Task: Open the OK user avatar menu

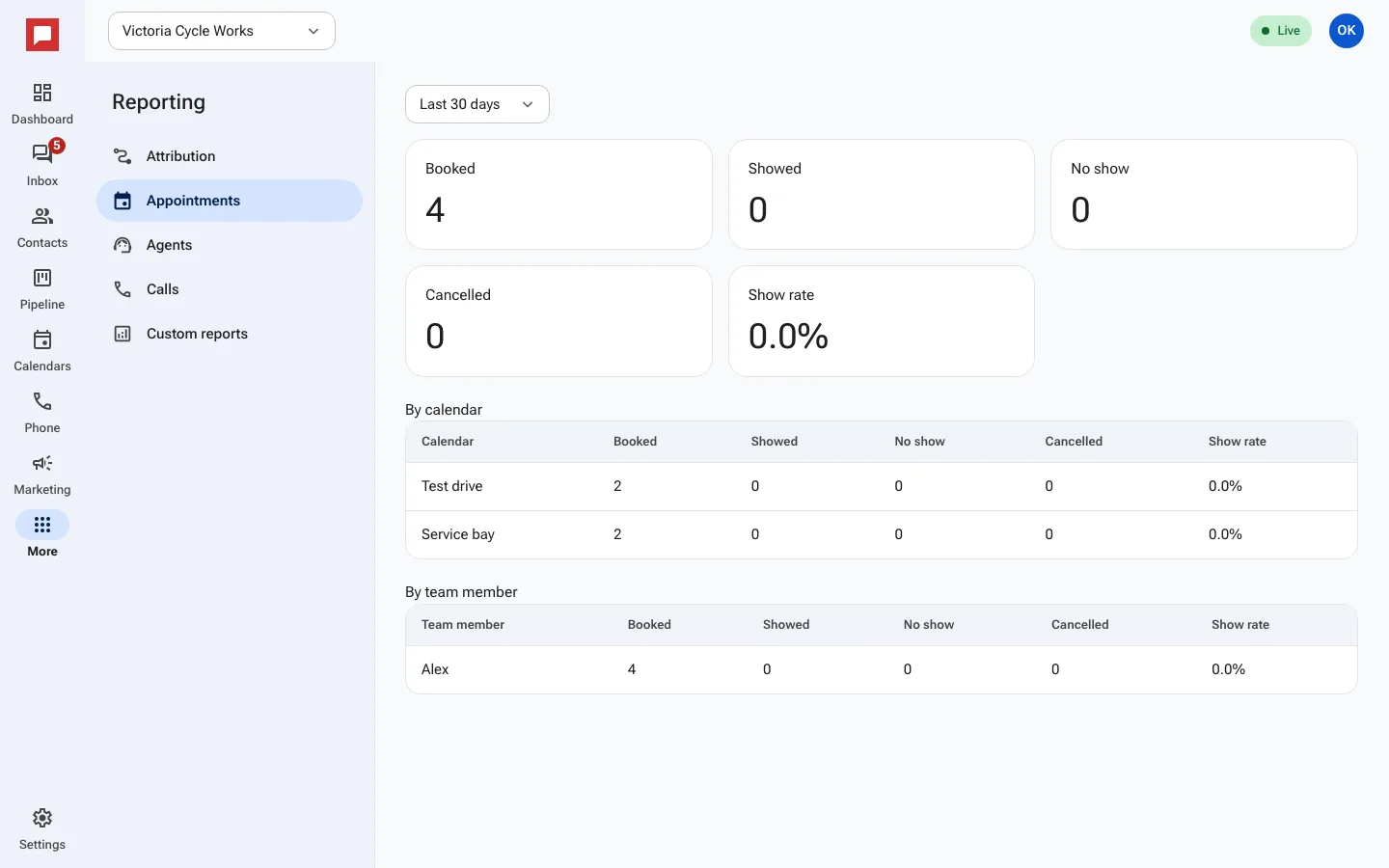Action: (x=1347, y=31)
